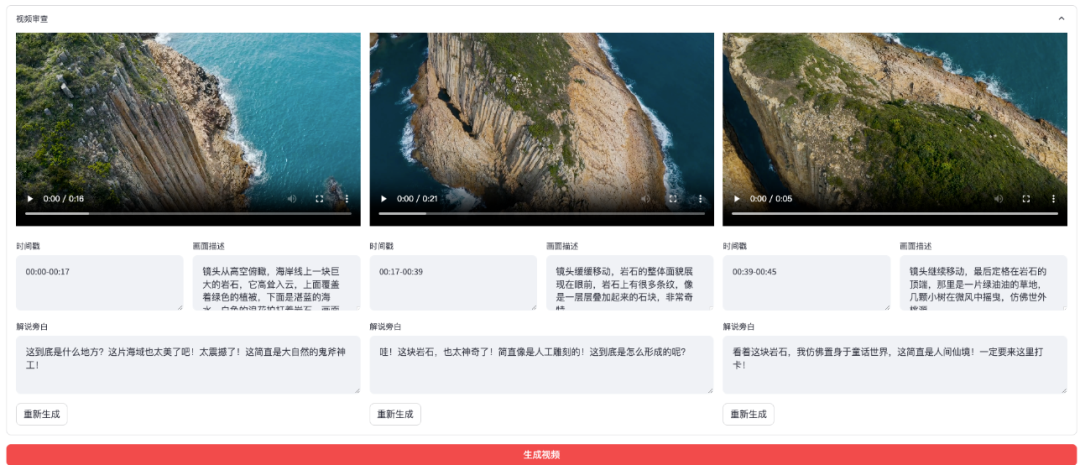Click 重新生成 under the third clip
Screen dimensions: 1080x465
click(x=749, y=414)
